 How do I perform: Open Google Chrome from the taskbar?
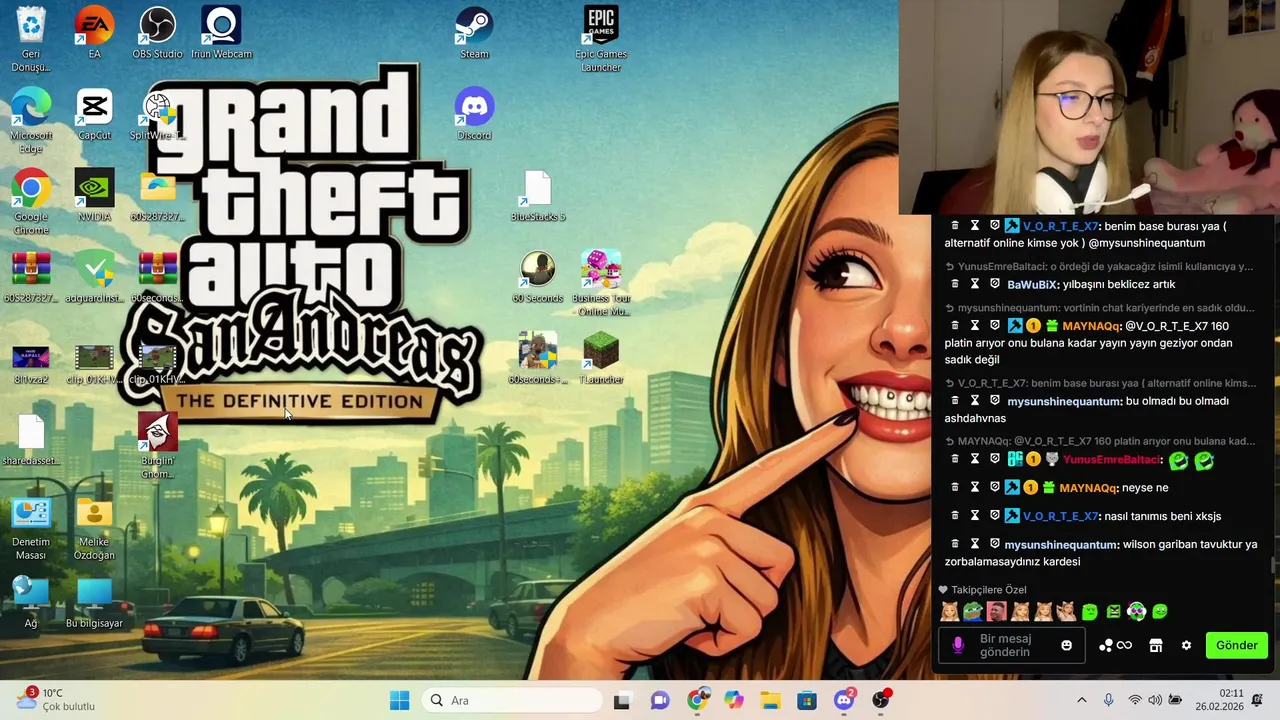[697, 700]
